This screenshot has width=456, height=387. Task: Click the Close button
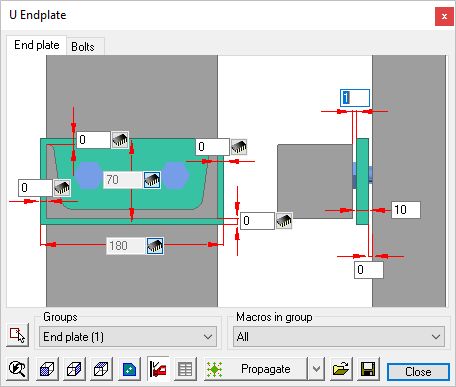[418, 372]
